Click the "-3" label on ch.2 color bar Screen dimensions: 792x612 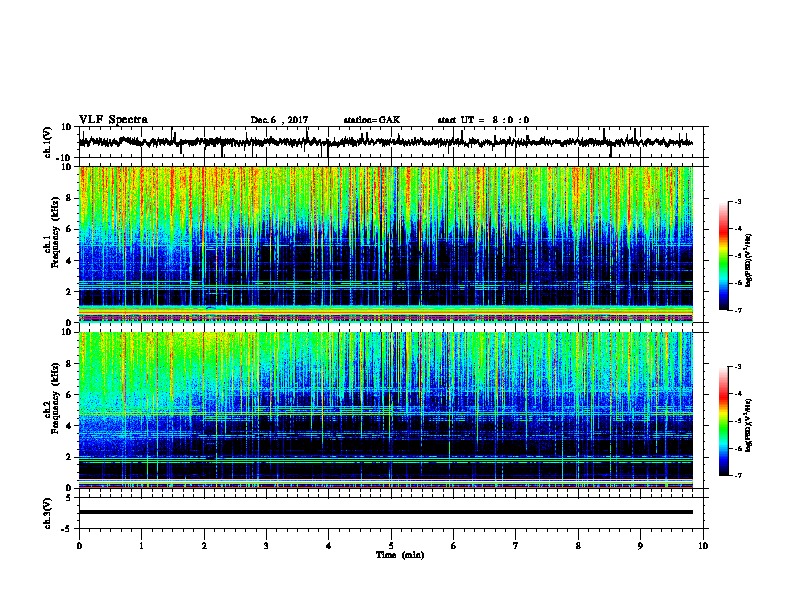(x=737, y=367)
